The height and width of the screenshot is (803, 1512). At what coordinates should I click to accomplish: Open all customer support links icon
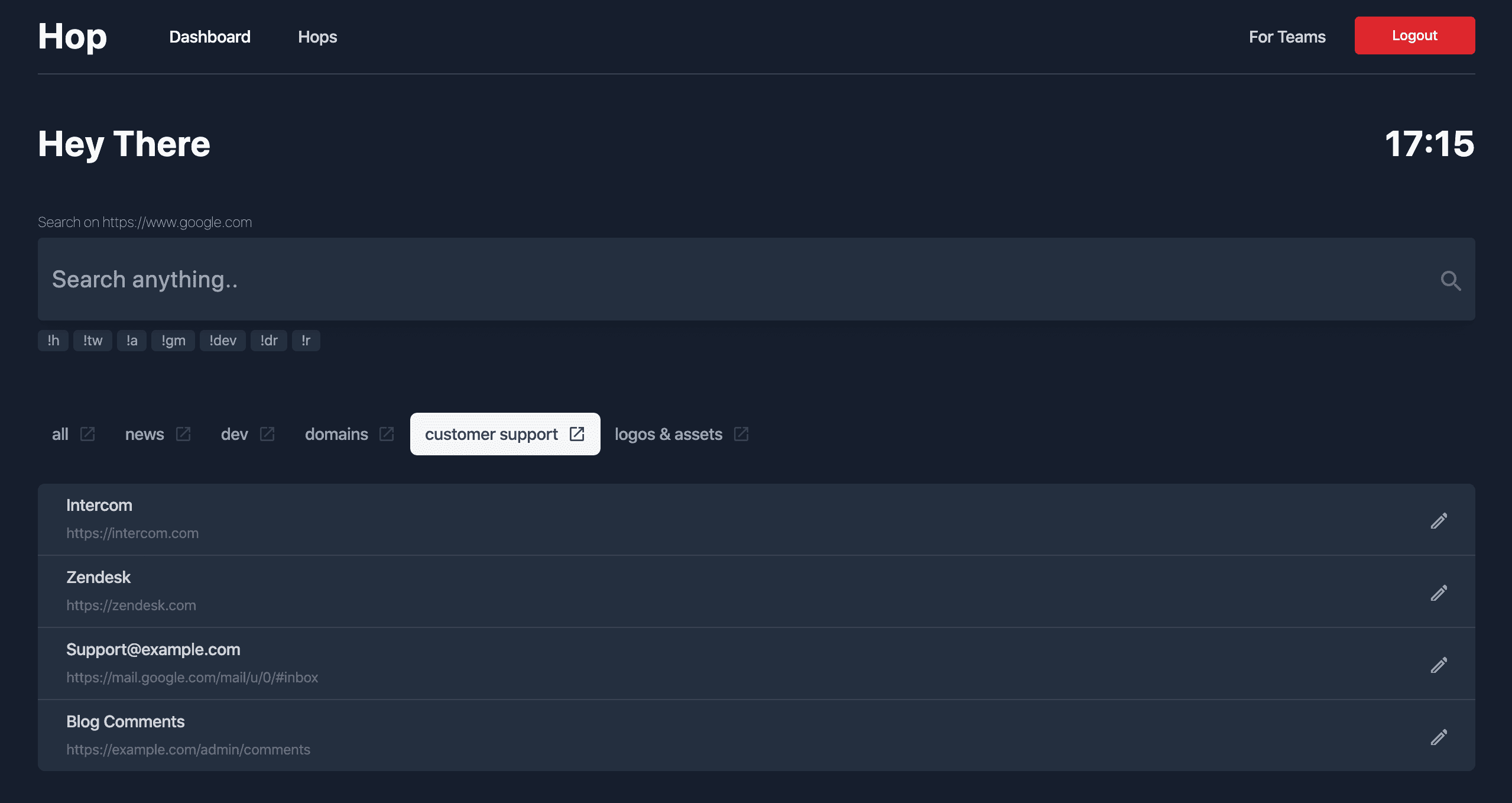(577, 434)
